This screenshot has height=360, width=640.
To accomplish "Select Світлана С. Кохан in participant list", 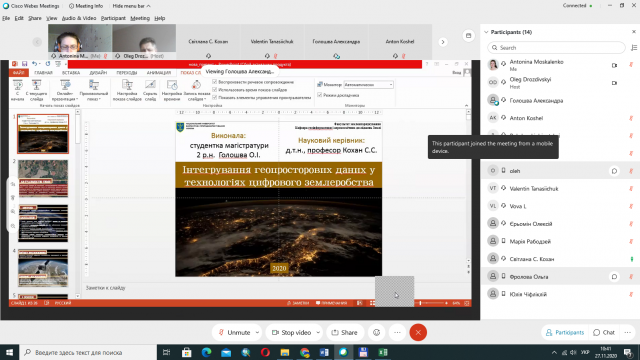I will pos(560,259).
